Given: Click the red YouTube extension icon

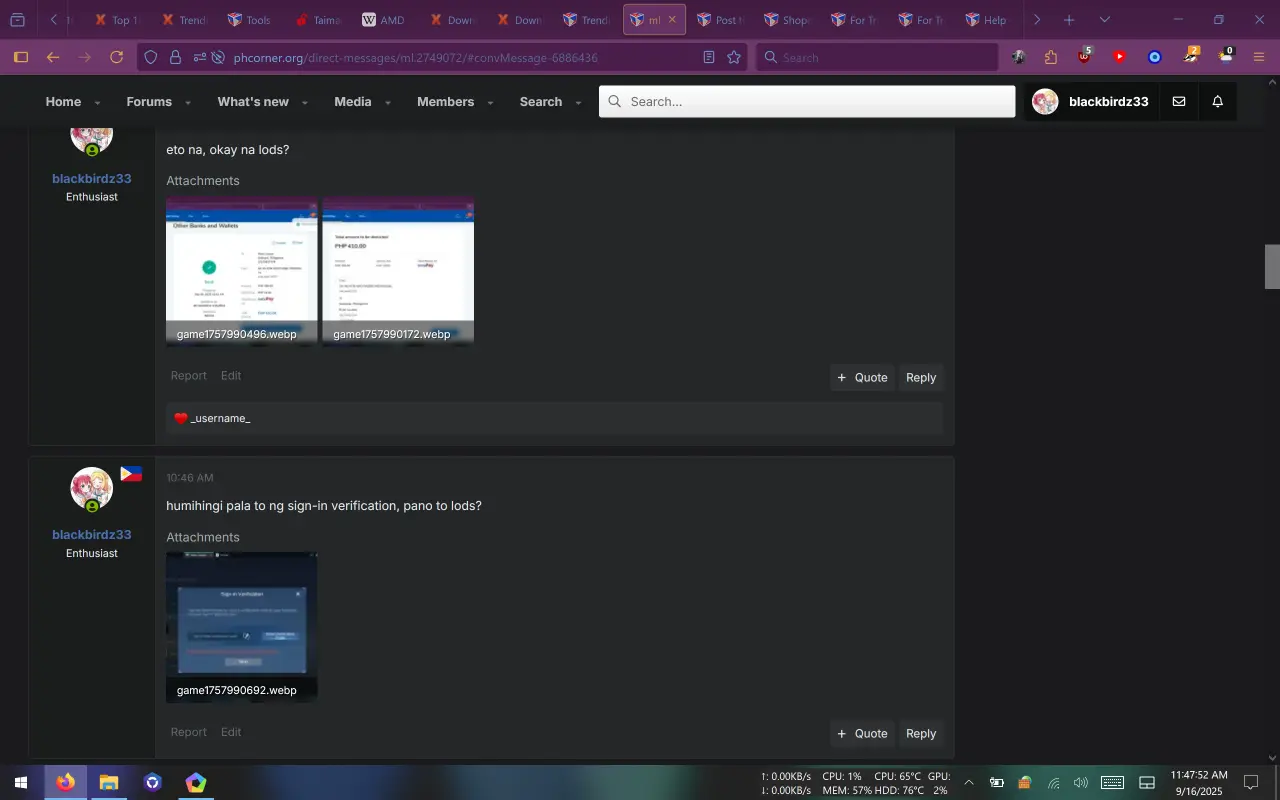Looking at the screenshot, I should point(1120,57).
